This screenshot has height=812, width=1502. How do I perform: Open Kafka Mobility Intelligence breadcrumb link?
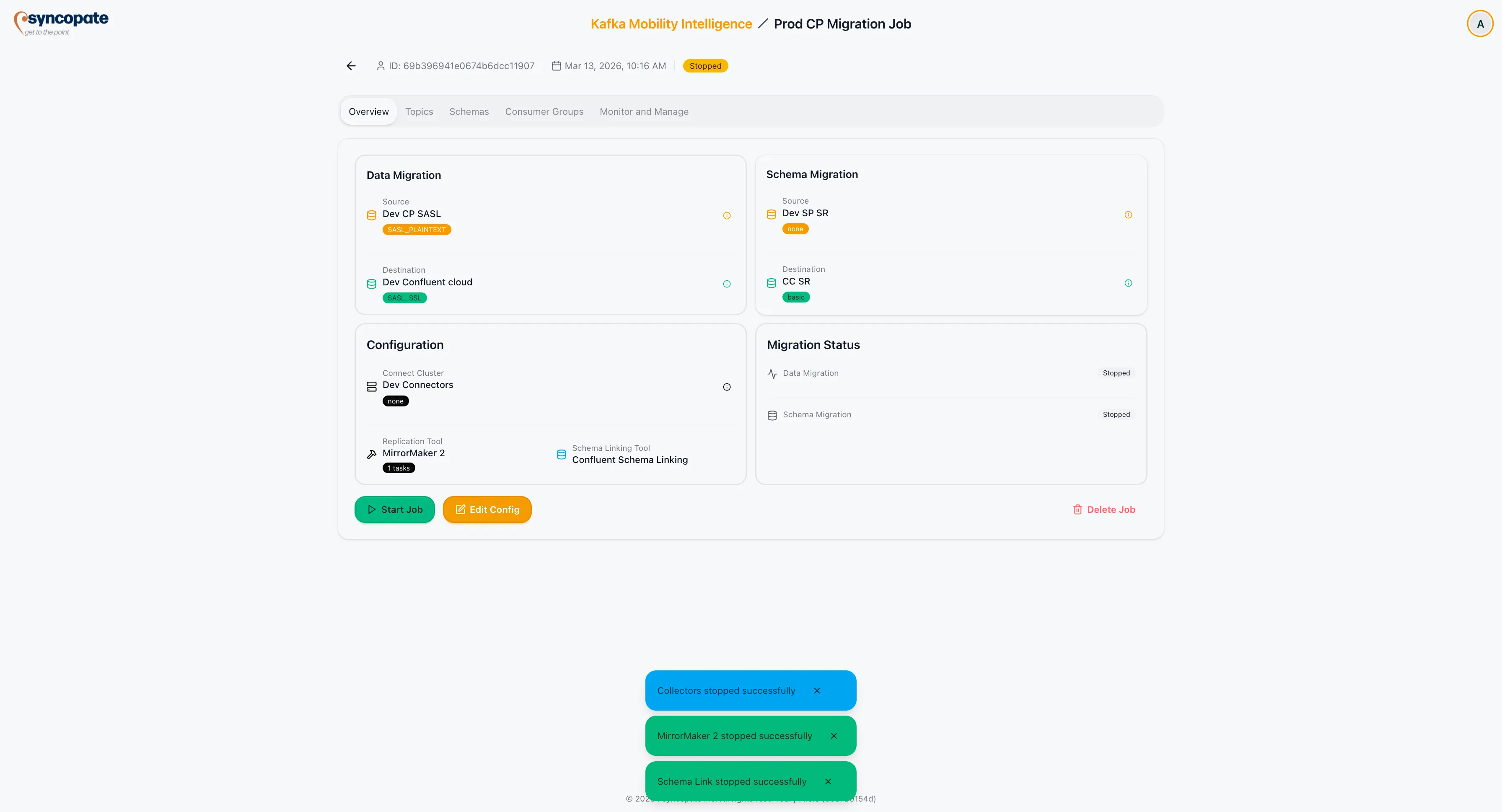pyautogui.click(x=671, y=24)
